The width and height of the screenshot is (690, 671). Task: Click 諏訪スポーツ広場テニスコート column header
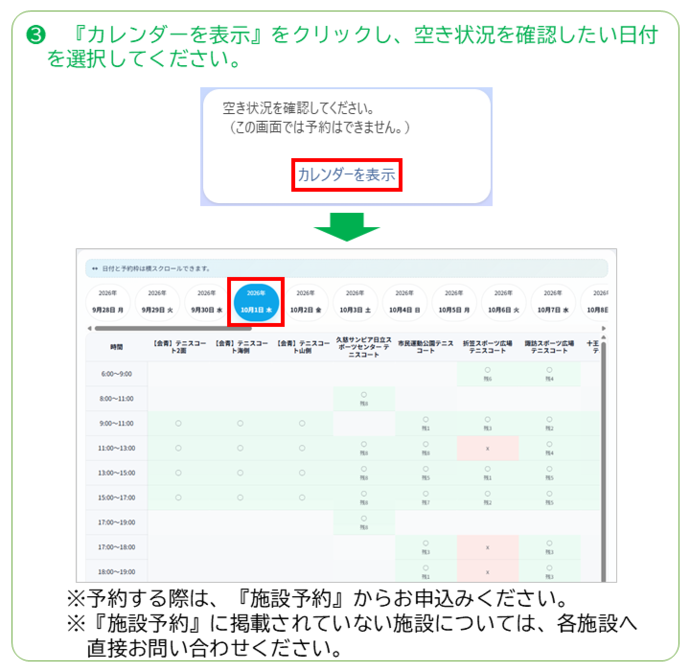(549, 347)
